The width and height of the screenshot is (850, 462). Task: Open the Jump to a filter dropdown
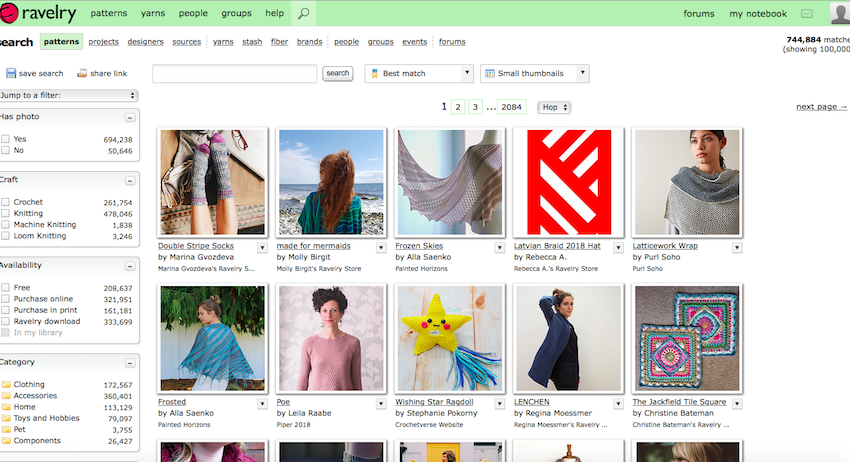pos(68,95)
